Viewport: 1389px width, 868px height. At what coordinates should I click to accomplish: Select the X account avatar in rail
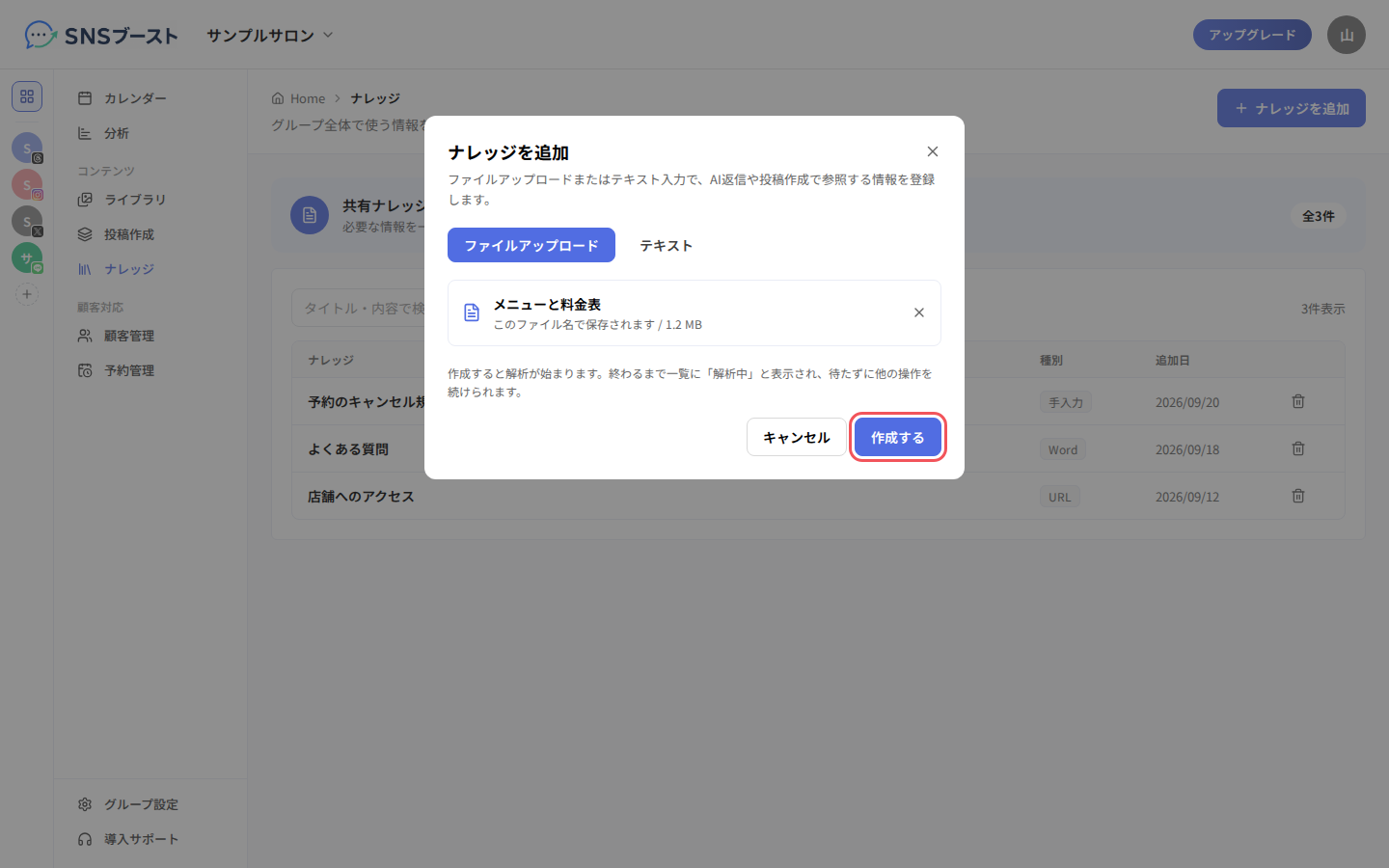pos(27,221)
